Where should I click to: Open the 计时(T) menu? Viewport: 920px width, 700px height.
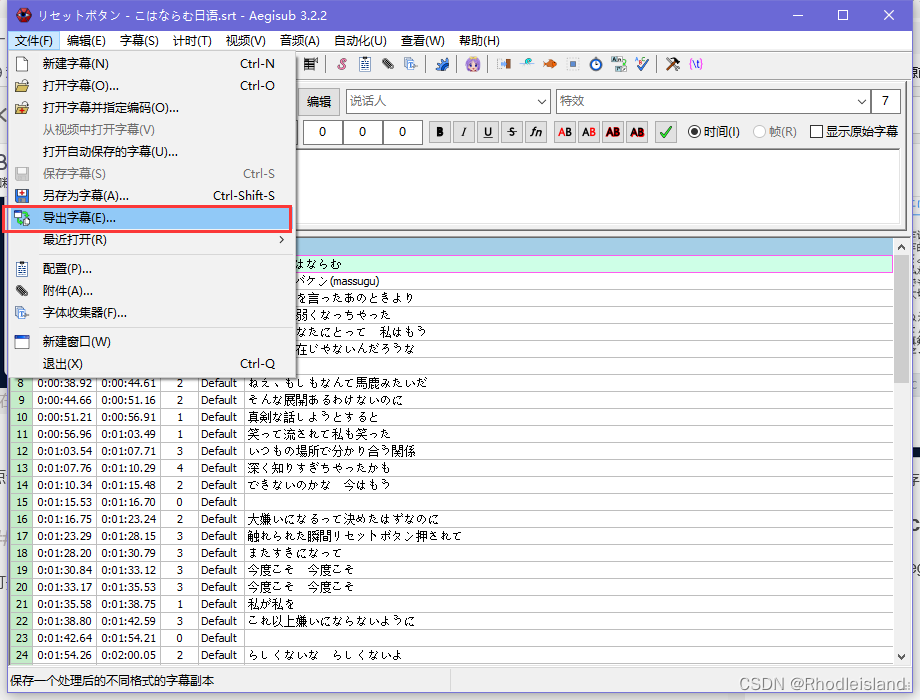pos(192,40)
